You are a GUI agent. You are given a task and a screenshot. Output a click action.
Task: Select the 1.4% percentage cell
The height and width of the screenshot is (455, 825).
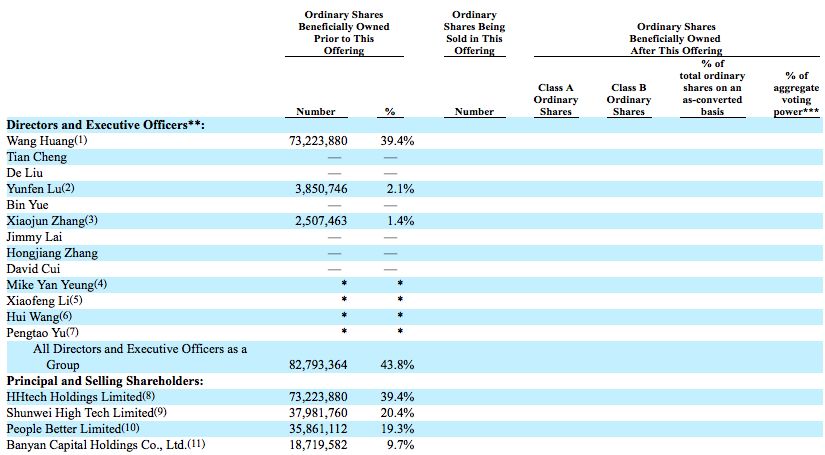tap(400, 221)
